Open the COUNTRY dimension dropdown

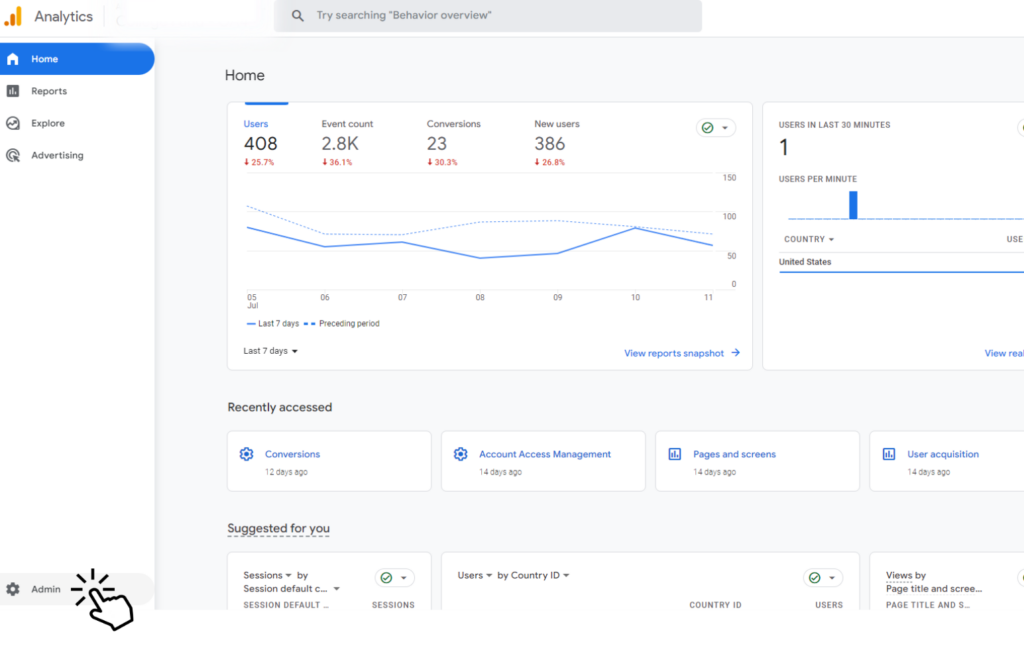point(808,239)
